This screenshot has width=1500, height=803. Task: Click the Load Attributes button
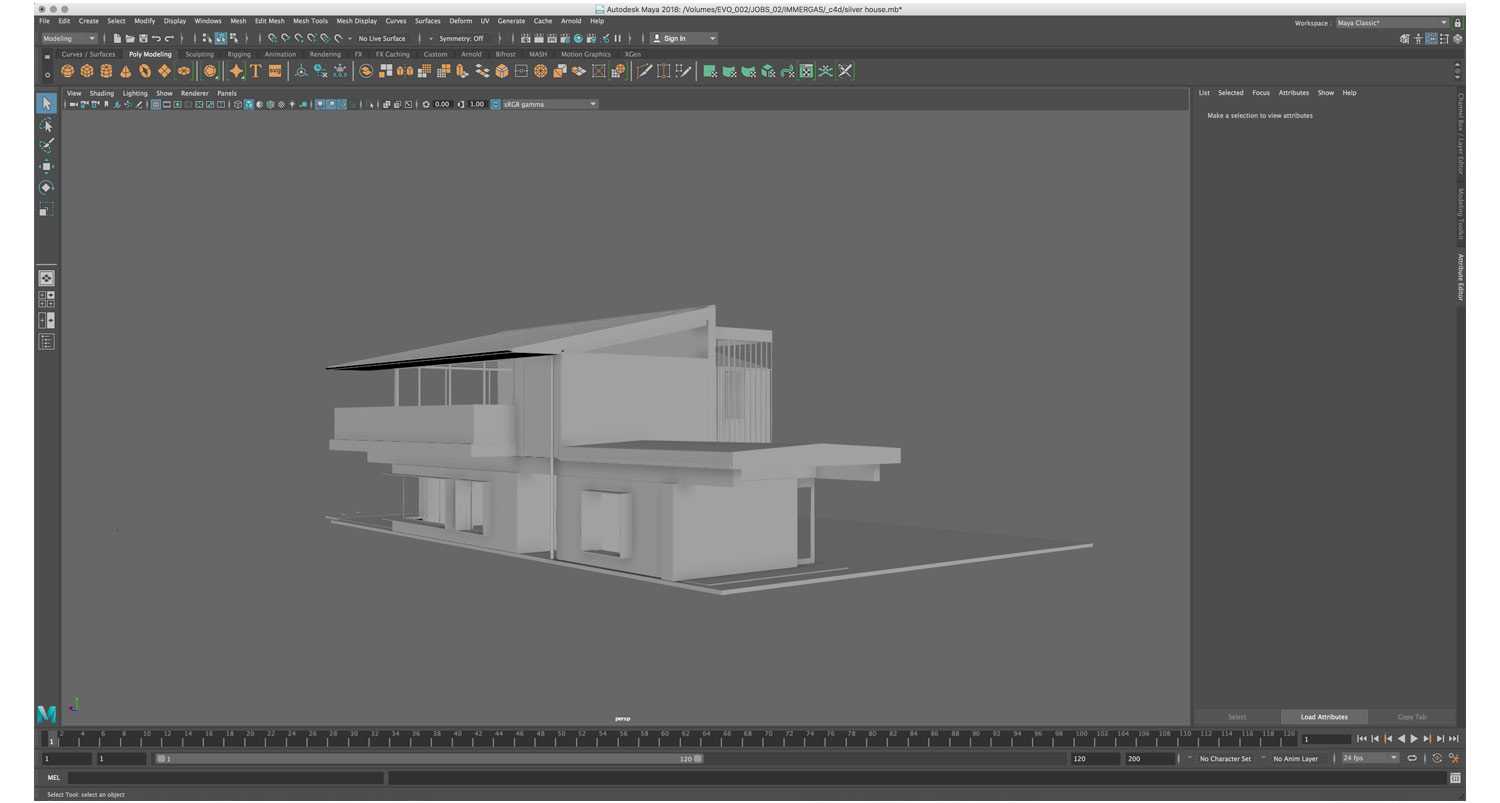point(1324,717)
